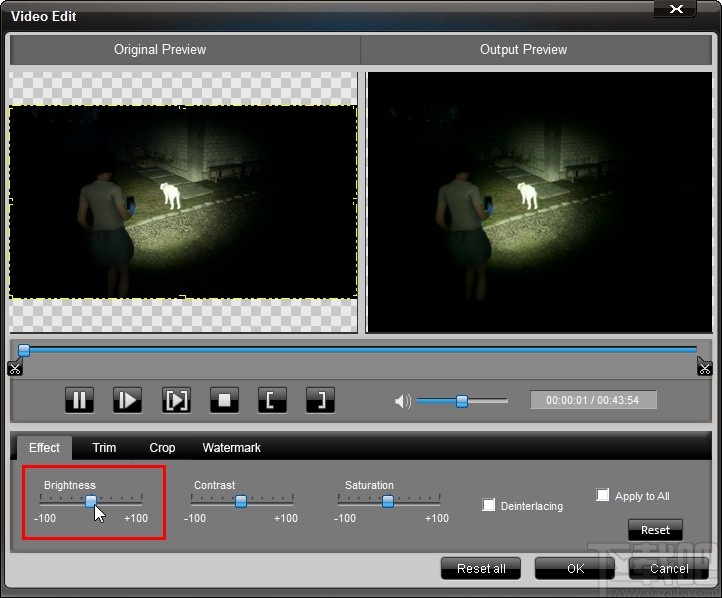Confirm edits with the OK button

pos(575,568)
